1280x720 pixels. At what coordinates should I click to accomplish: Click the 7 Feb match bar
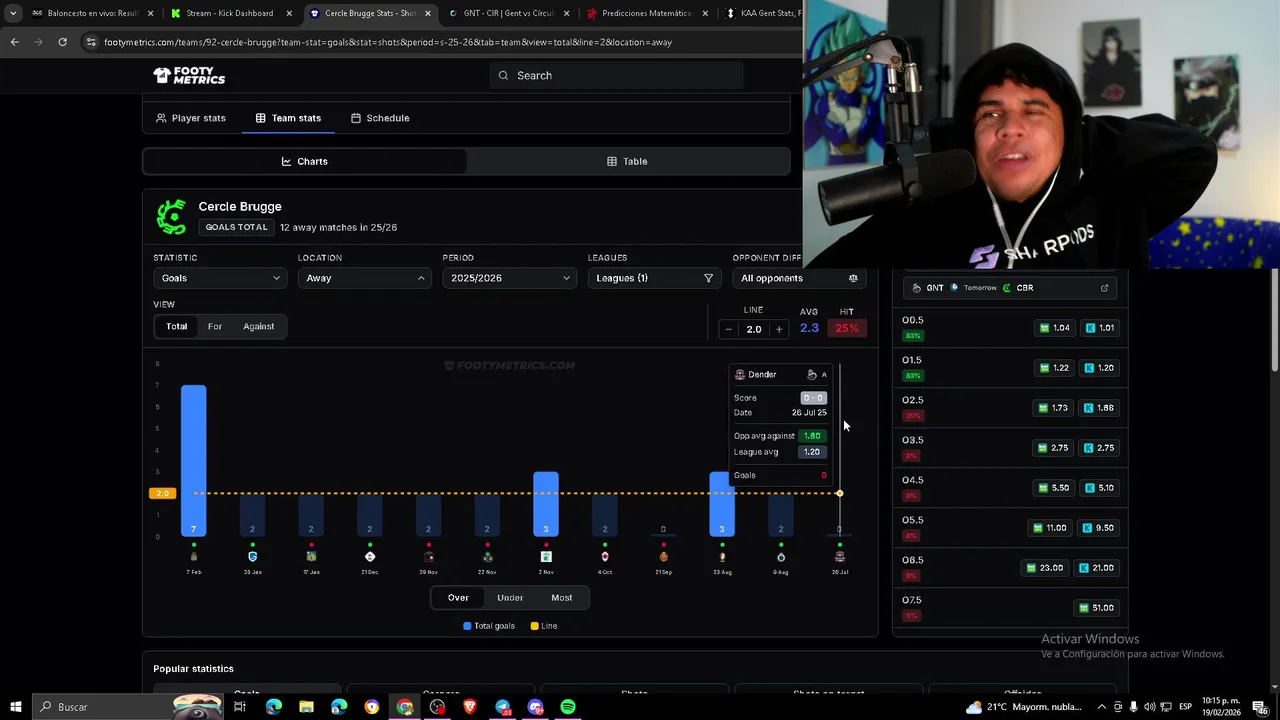pyautogui.click(x=194, y=460)
